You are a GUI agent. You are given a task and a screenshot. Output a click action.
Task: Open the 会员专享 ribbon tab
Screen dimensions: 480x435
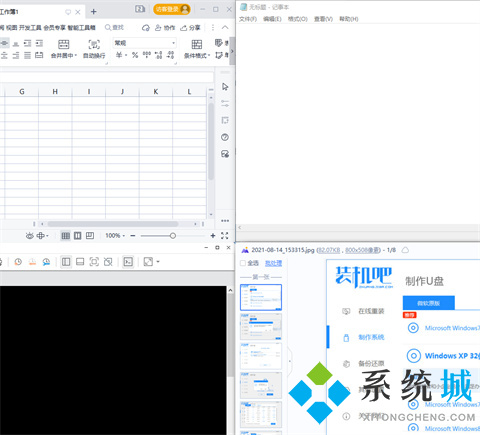click(x=55, y=28)
